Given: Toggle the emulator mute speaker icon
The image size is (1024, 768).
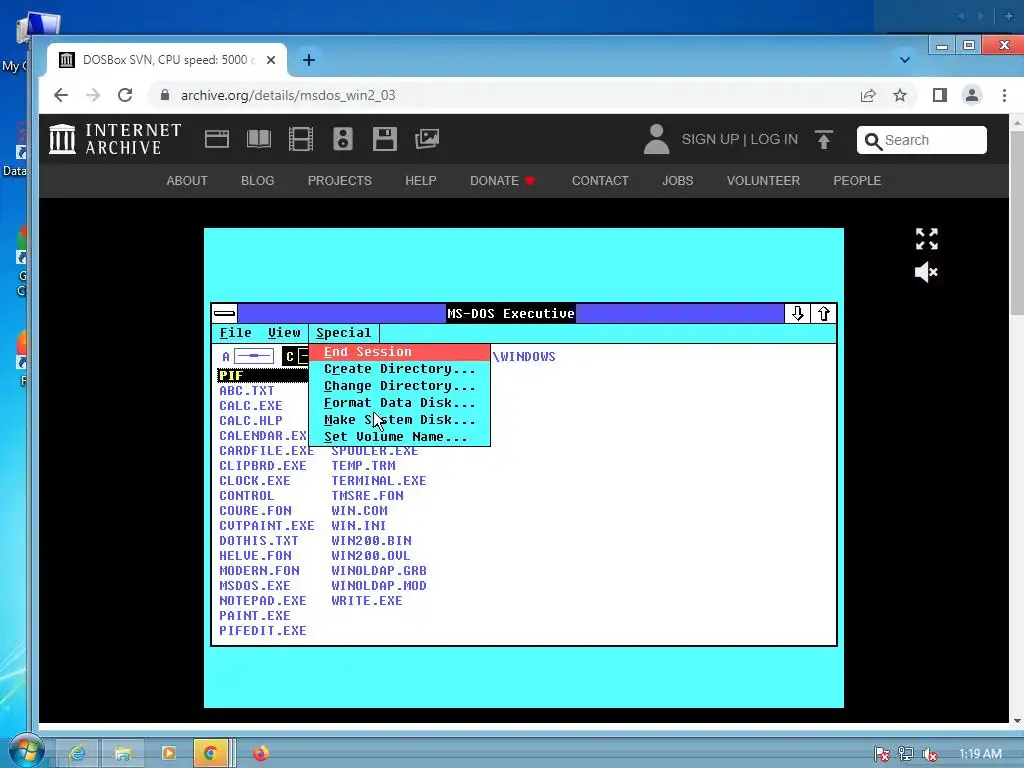Looking at the screenshot, I should pos(927,272).
